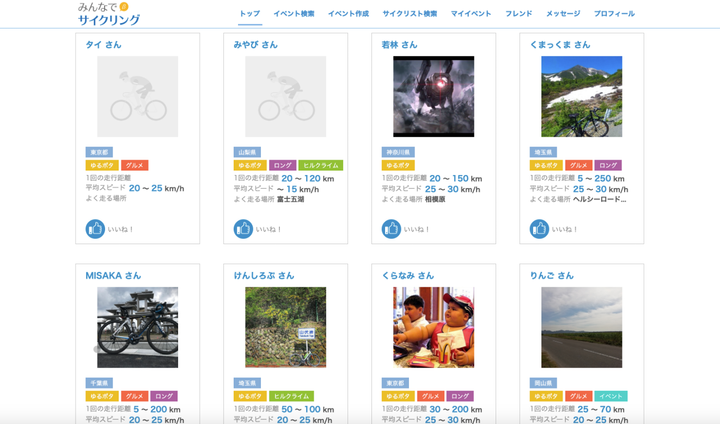The width and height of the screenshot is (720, 424).
Task: Like くまっくま さん with the thumbs-up icon
Action: pyautogui.click(x=539, y=229)
